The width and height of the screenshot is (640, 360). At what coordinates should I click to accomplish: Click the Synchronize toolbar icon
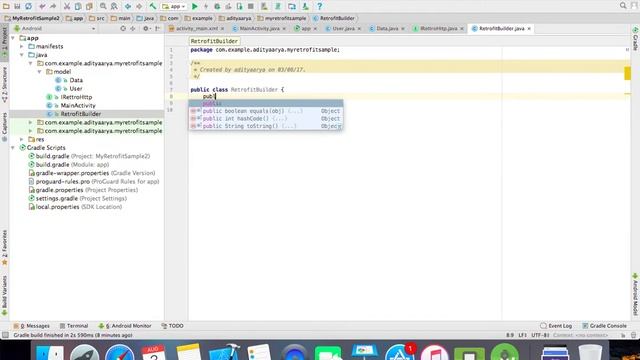[28, 6]
